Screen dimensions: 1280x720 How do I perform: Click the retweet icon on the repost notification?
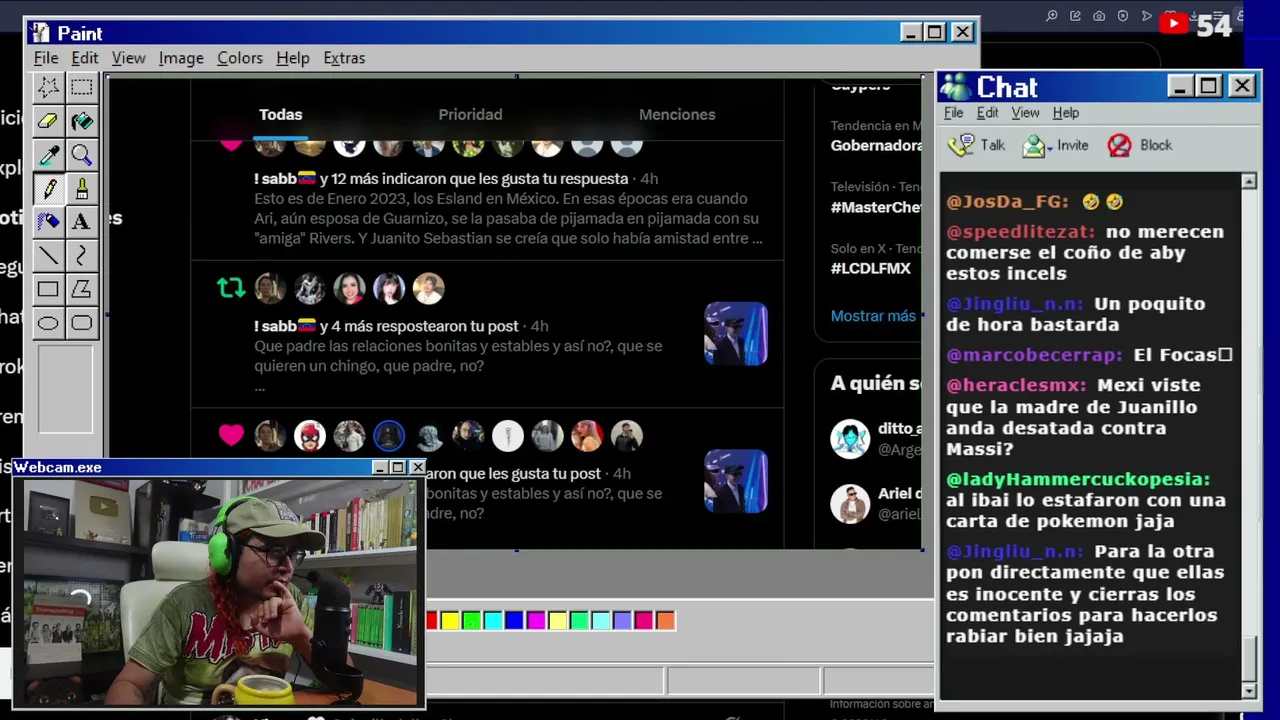(x=231, y=289)
